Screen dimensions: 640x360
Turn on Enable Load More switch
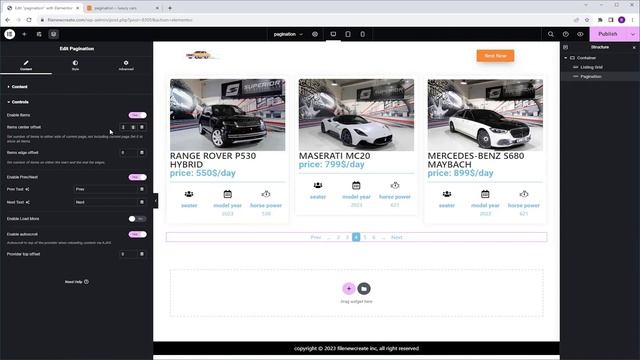pyautogui.click(x=137, y=219)
